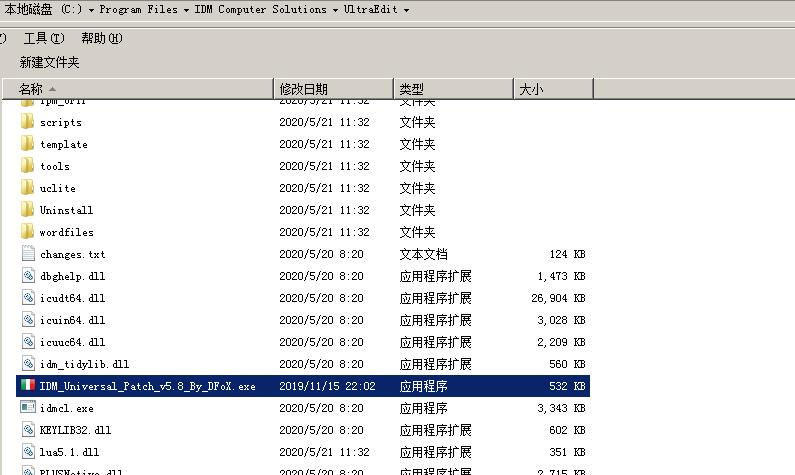This screenshot has height=475, width=795.
Task: Sort by 类型 column header
Action: (453, 89)
